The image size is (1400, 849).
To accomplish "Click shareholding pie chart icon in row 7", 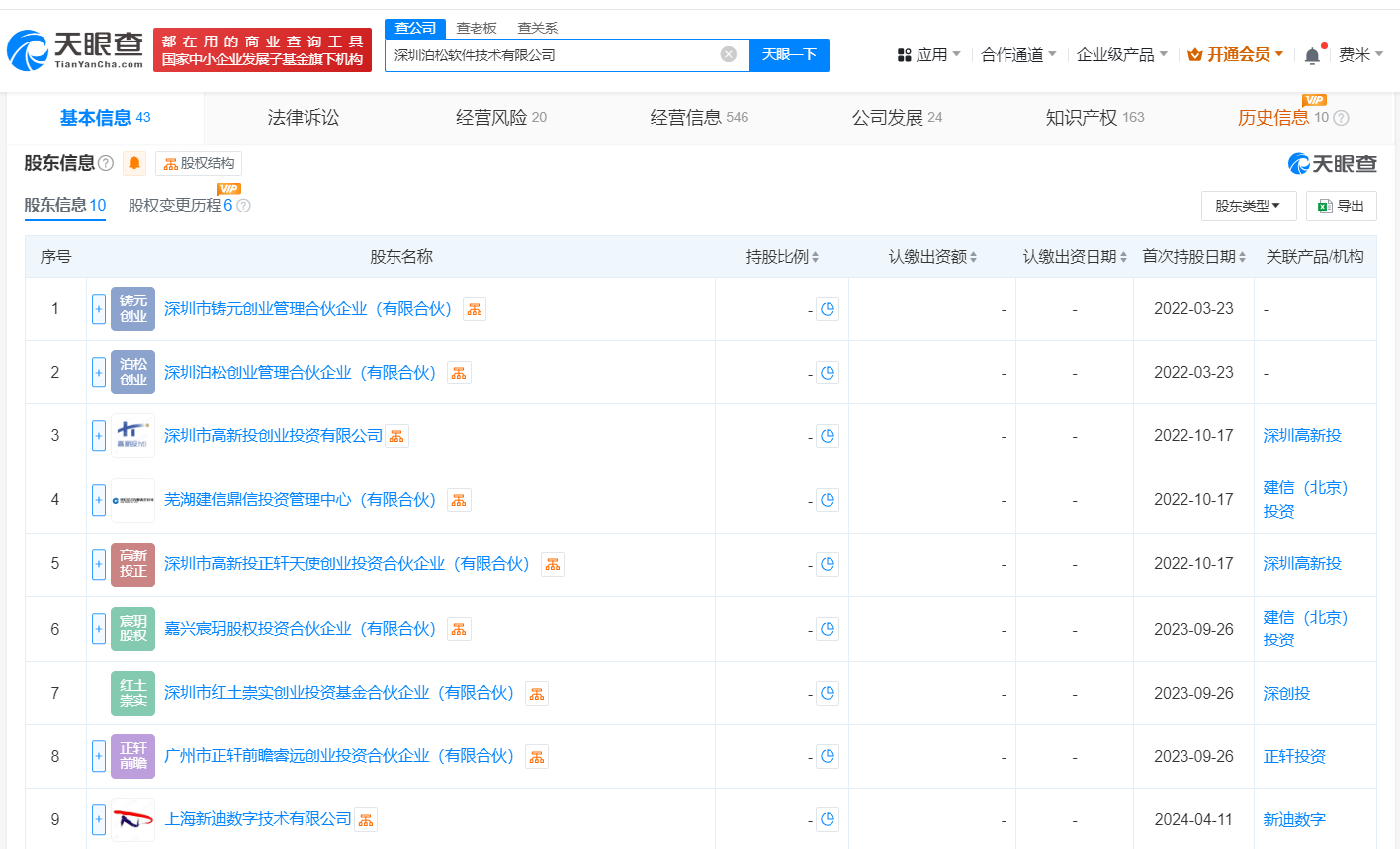I will tap(828, 693).
